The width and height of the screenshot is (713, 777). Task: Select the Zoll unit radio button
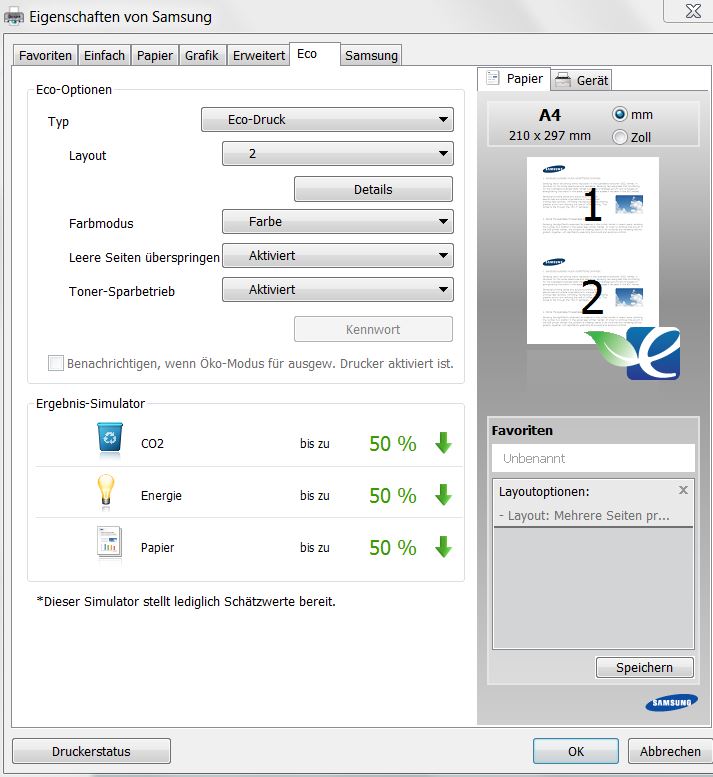(620, 137)
